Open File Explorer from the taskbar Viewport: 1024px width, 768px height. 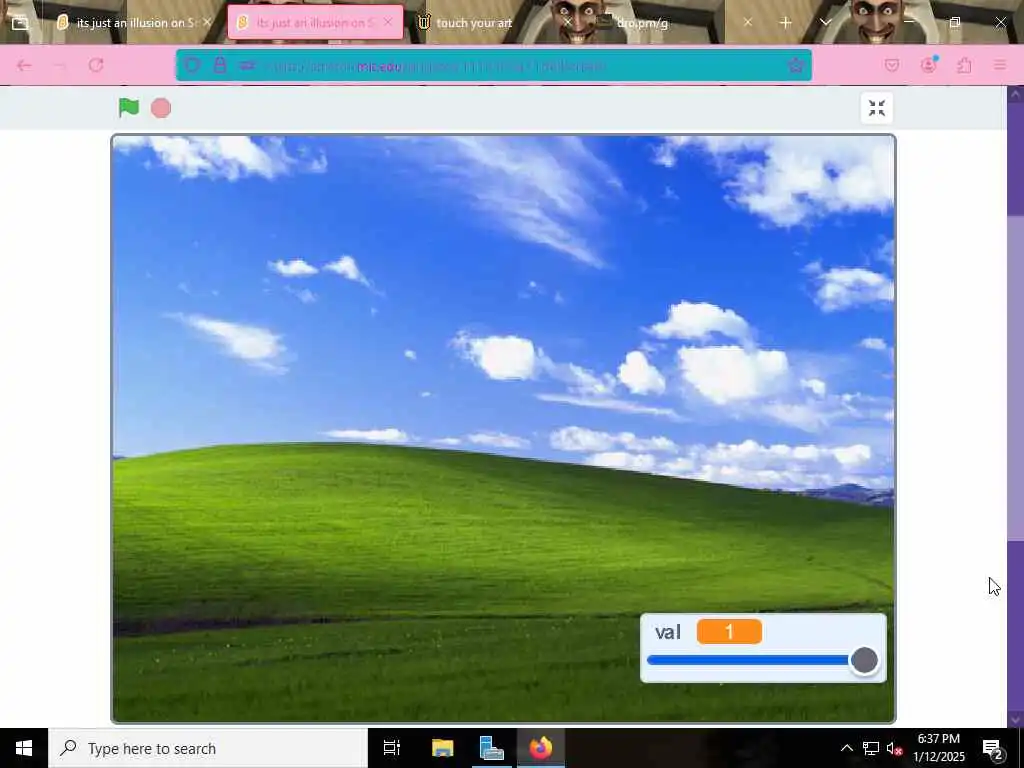(x=442, y=748)
